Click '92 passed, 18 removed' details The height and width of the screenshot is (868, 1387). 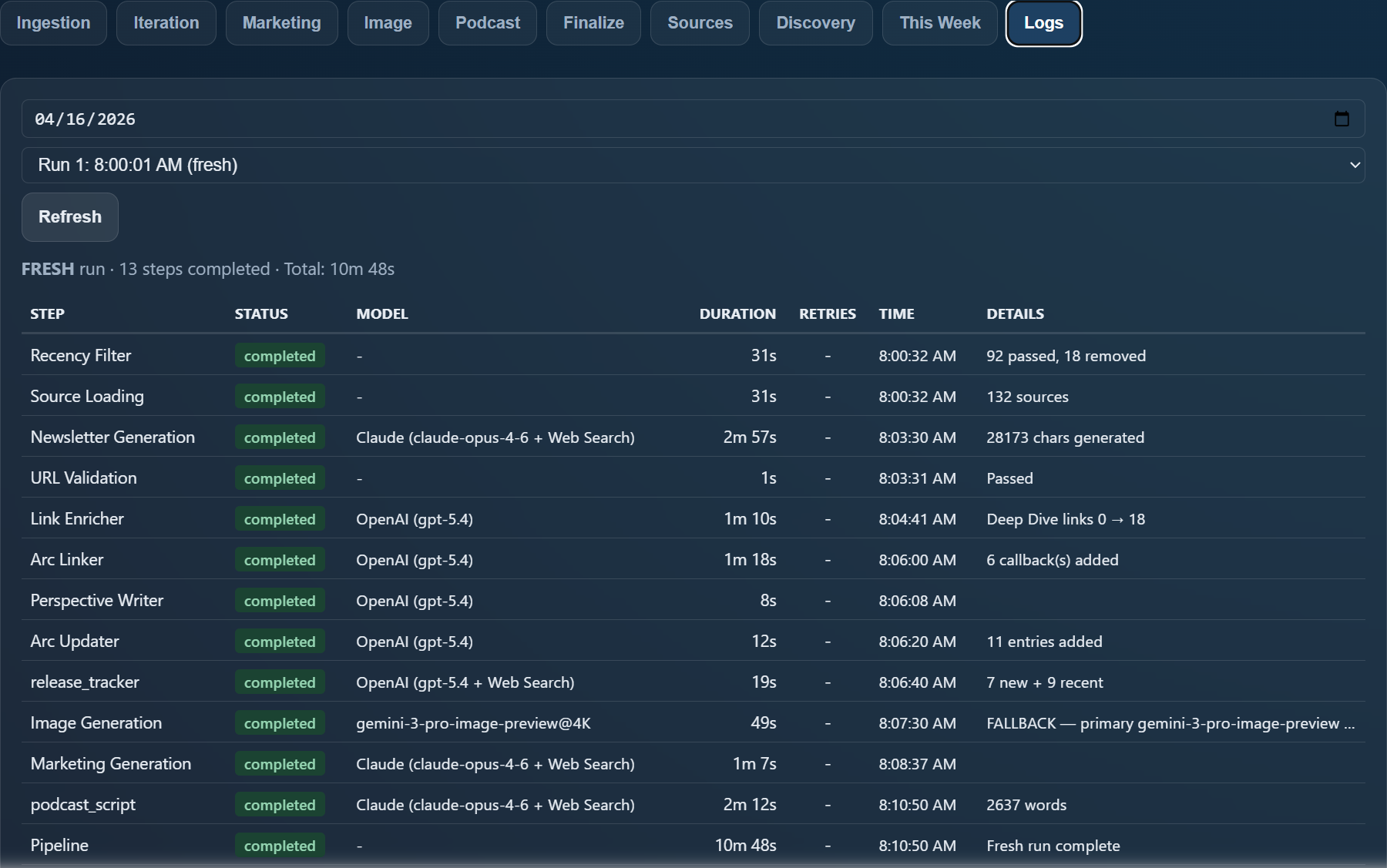tap(1066, 356)
